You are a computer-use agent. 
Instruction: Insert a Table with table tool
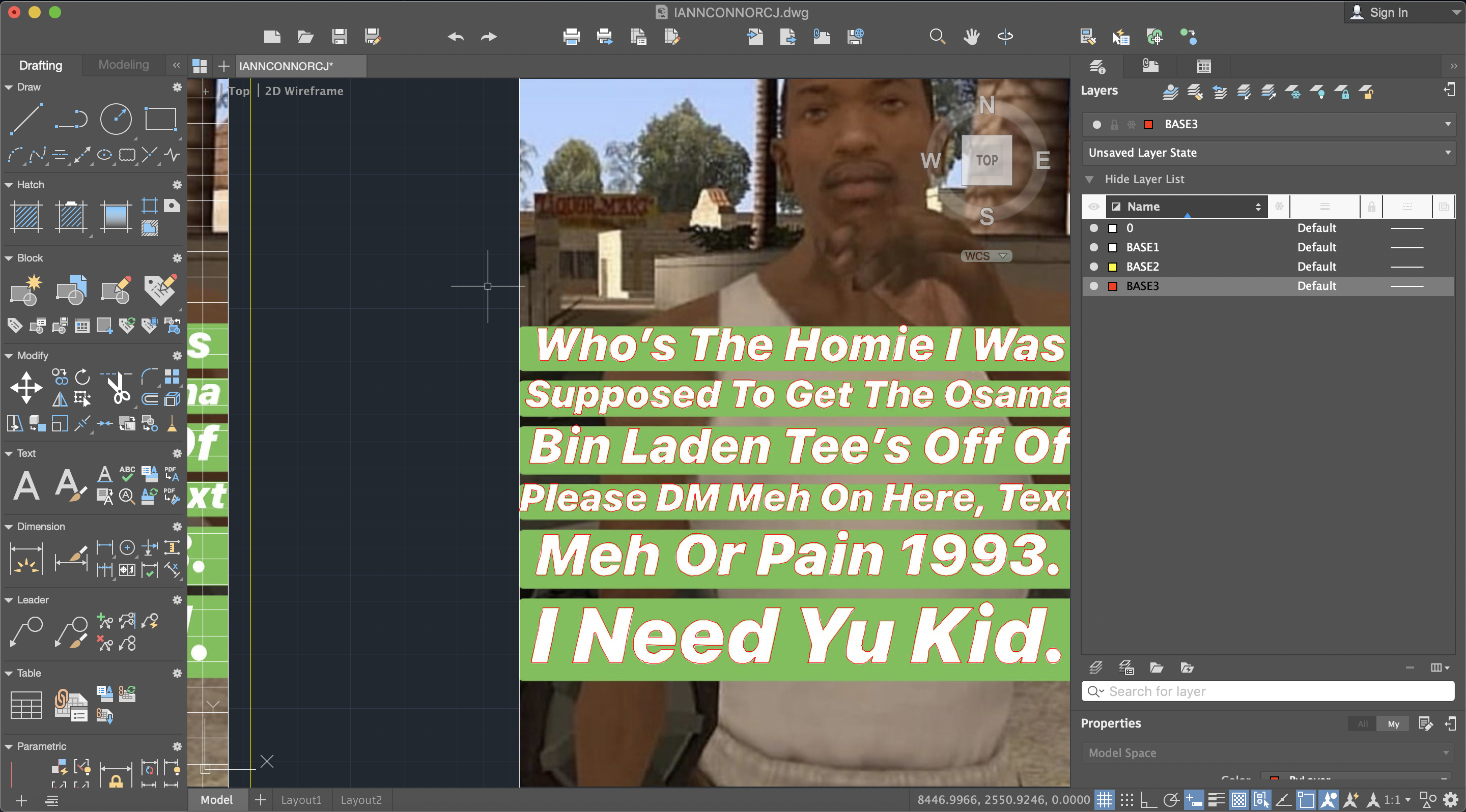tap(26, 705)
